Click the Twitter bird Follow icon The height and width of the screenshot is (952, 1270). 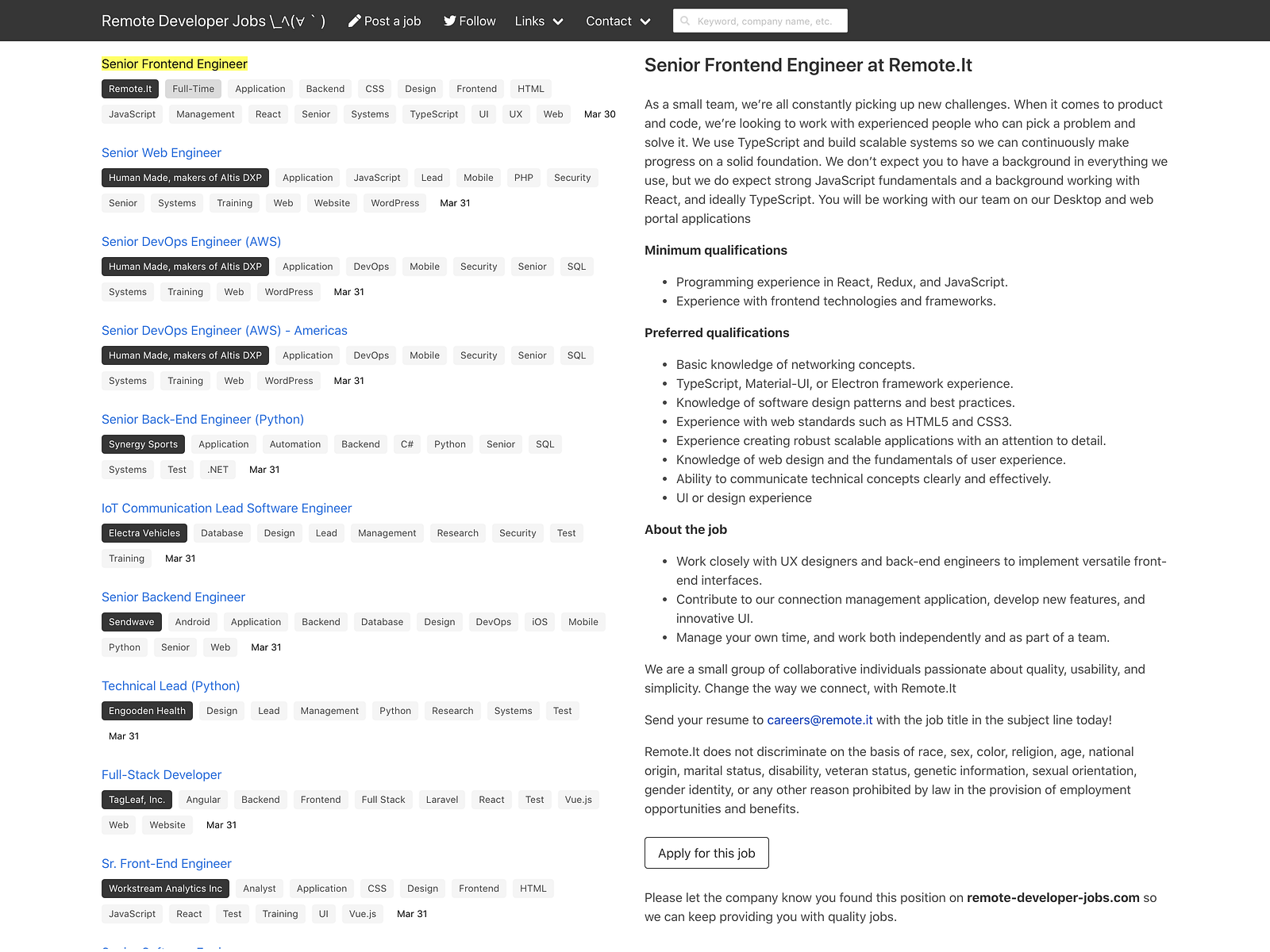tap(450, 21)
